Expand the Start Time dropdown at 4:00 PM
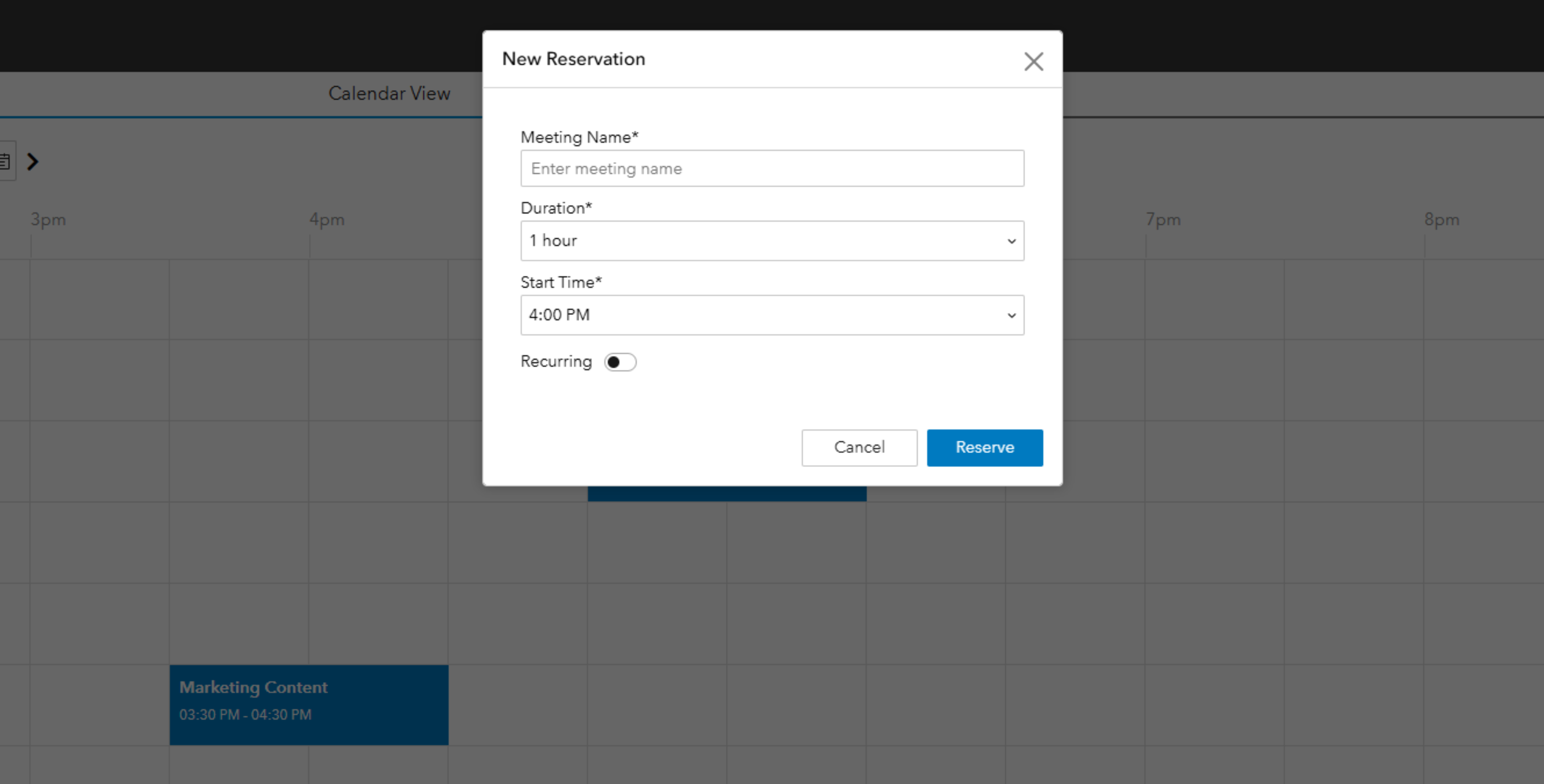 click(x=772, y=315)
